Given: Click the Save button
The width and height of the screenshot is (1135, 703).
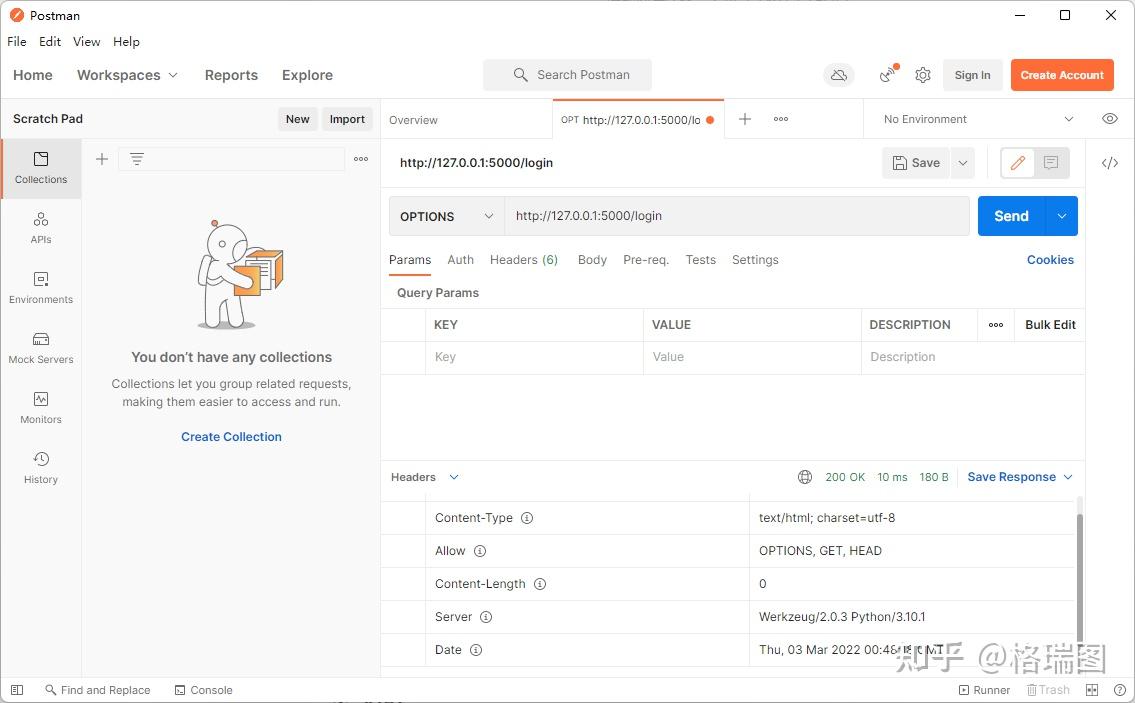Looking at the screenshot, I should tap(916, 163).
